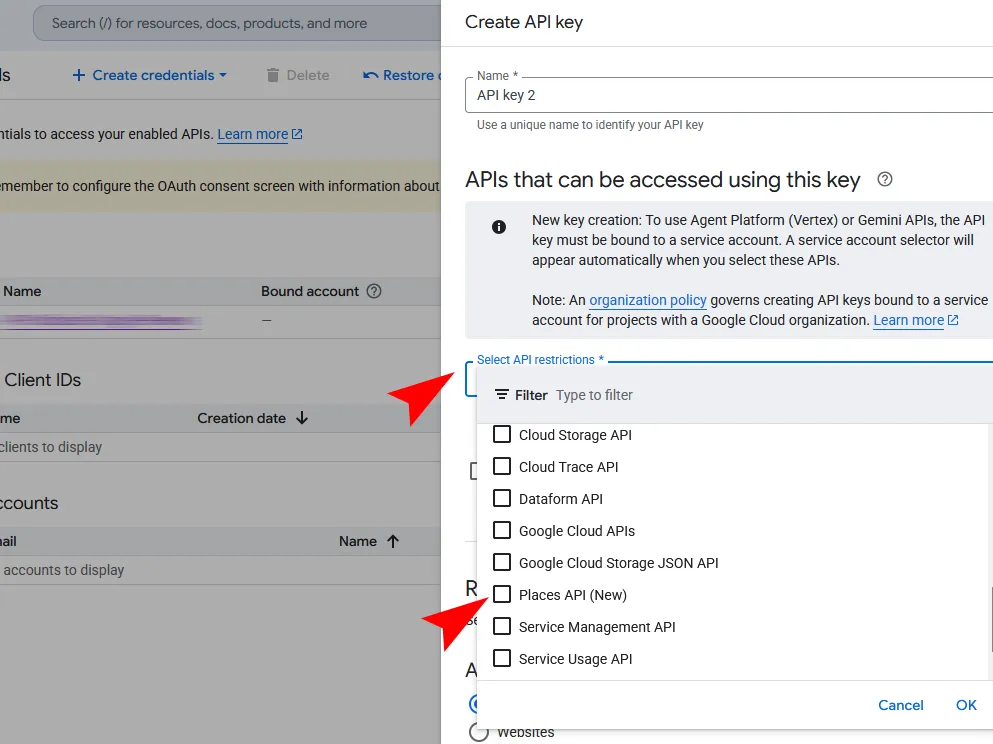The height and width of the screenshot is (744, 993).
Task: Click the Cancel button
Action: click(x=901, y=705)
